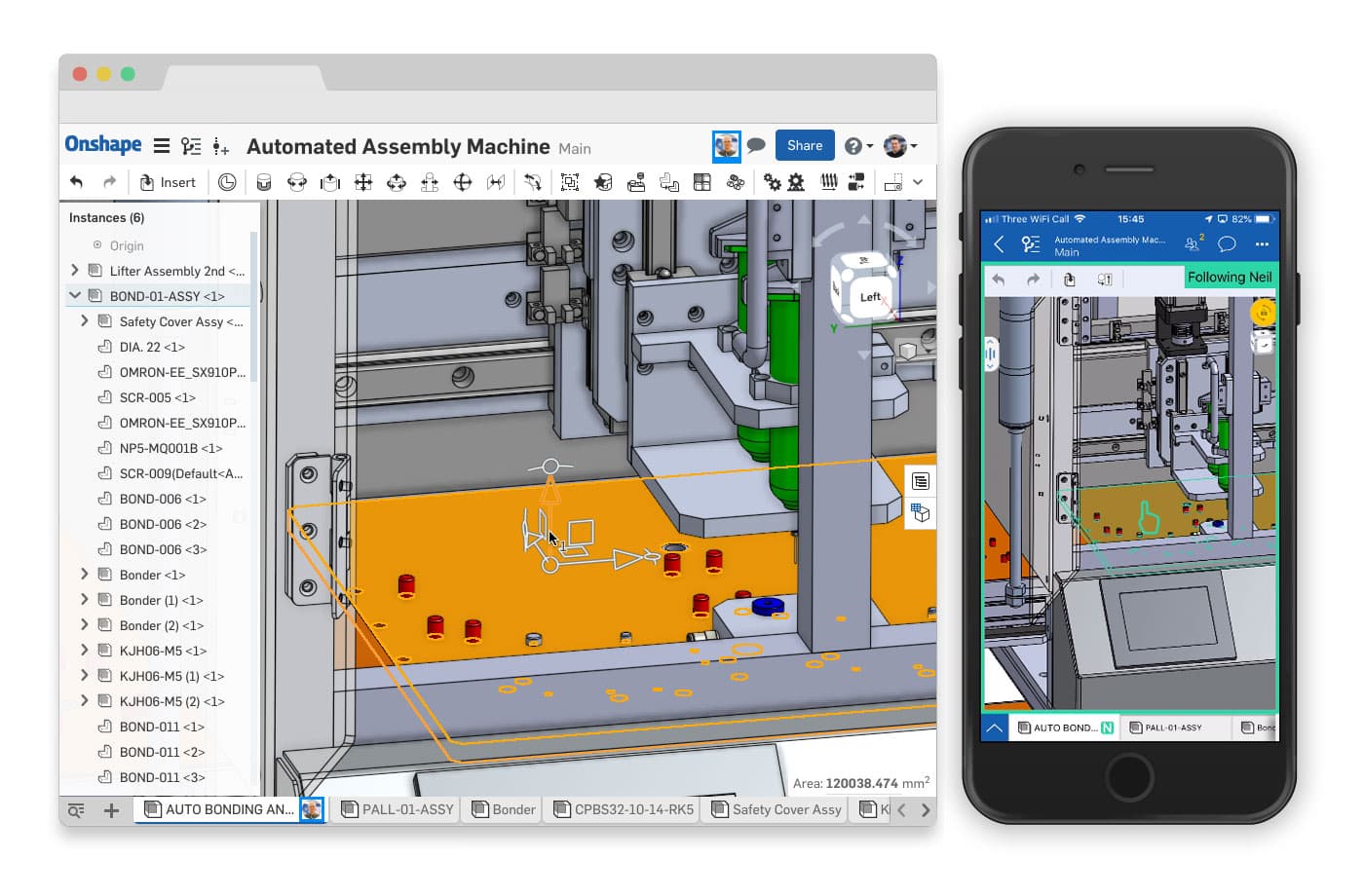
Task: Open the help question-mark dropdown
Action: [858, 146]
